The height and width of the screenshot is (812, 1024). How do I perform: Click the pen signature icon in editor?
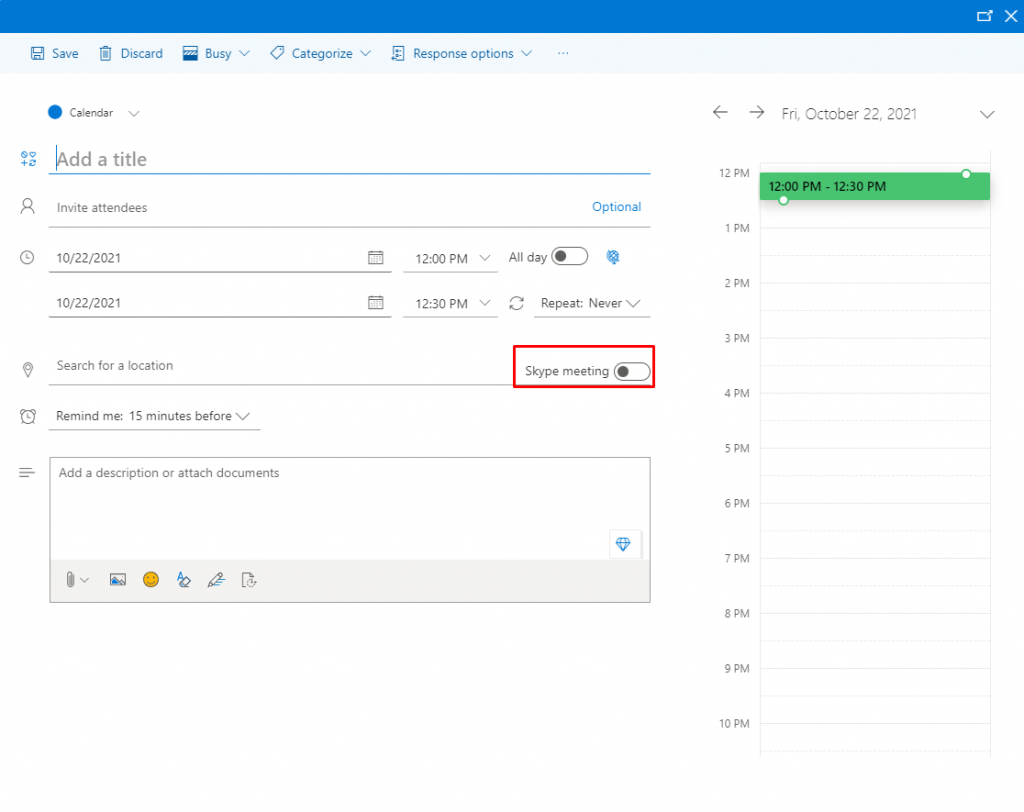pos(216,579)
